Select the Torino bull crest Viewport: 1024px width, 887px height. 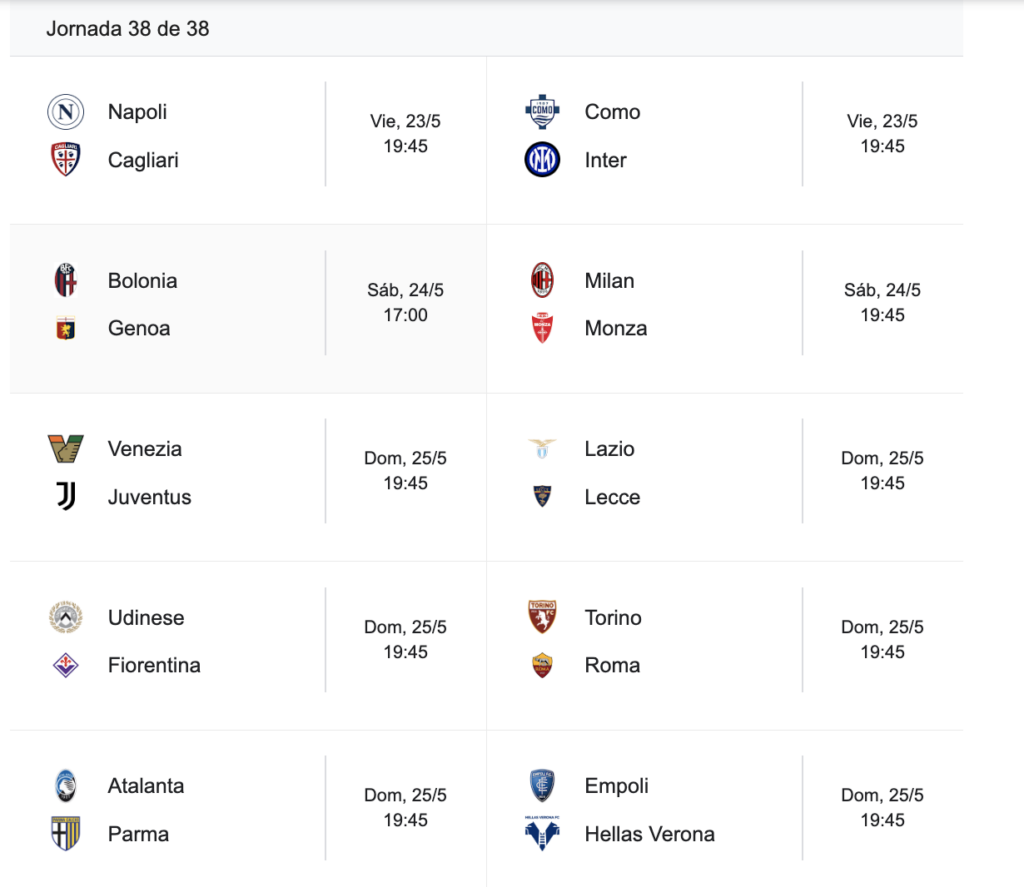(x=542, y=617)
